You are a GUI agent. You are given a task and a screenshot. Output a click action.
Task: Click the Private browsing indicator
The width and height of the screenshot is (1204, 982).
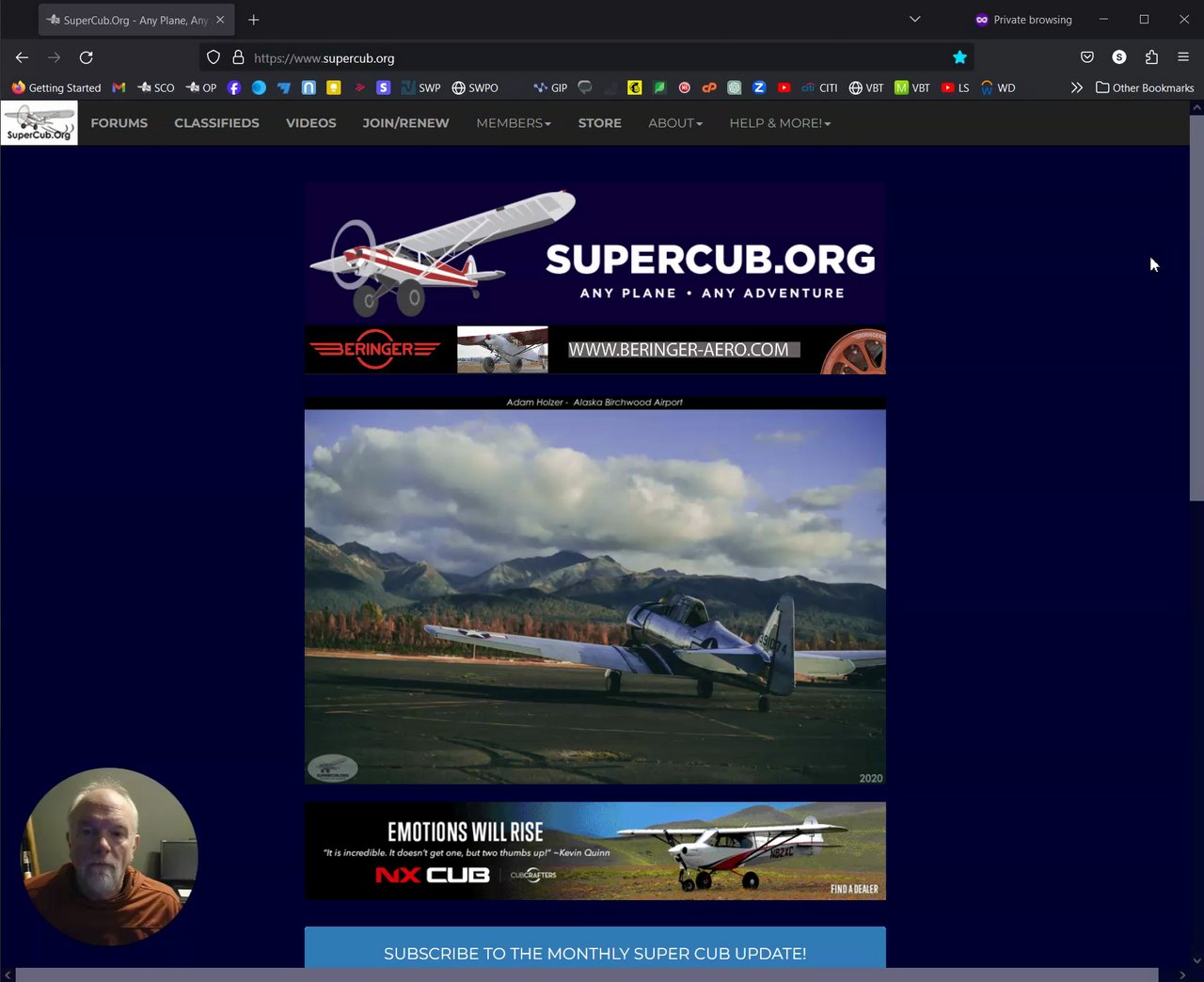pyautogui.click(x=1023, y=20)
